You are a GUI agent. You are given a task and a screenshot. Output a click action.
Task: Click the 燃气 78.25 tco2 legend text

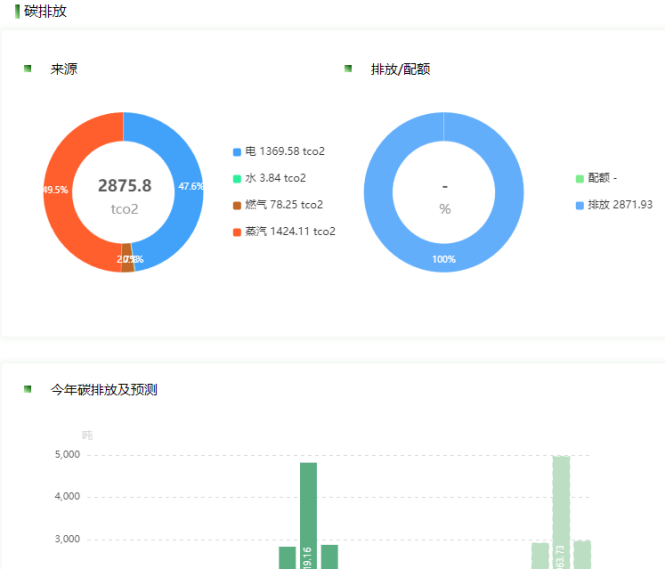tap(284, 205)
